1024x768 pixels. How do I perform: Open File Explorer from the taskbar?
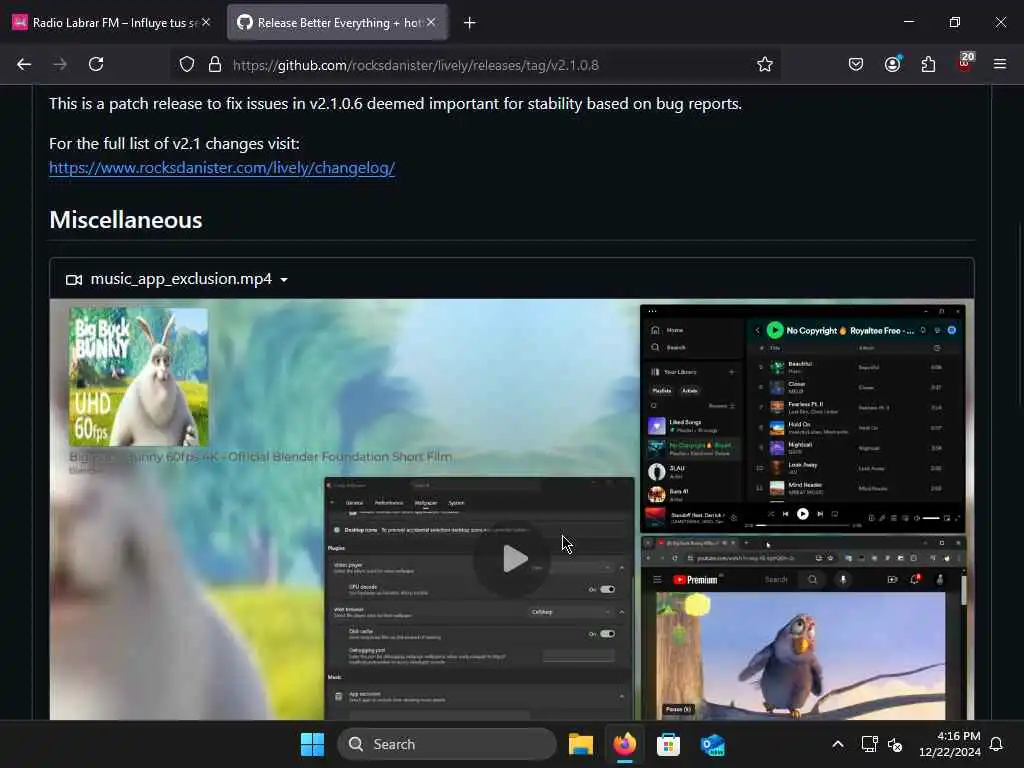(x=581, y=744)
